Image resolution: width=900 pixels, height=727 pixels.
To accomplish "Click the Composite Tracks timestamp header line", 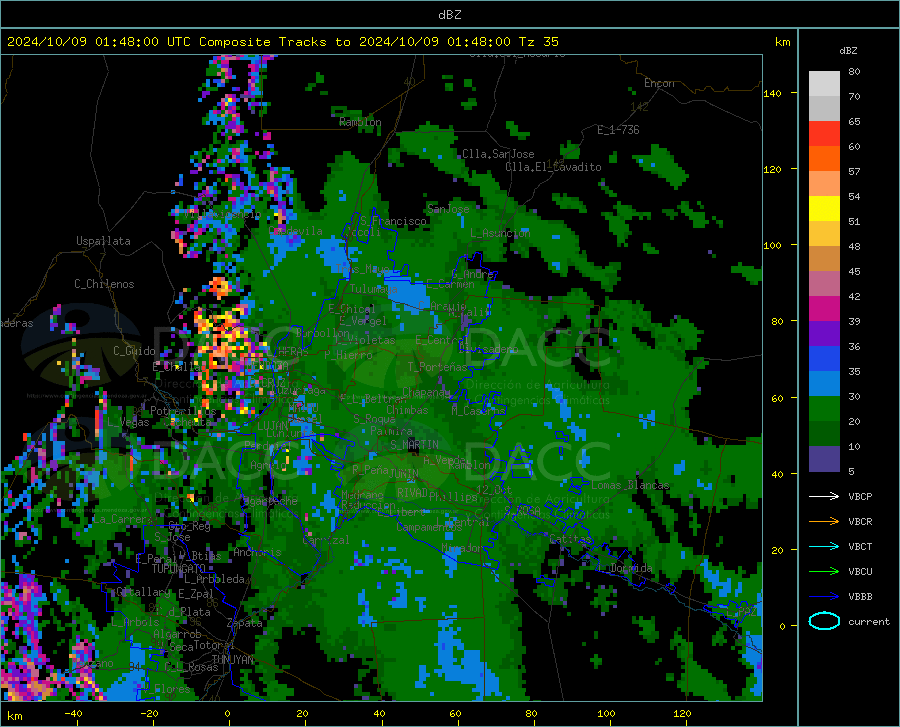I will 282,42.
